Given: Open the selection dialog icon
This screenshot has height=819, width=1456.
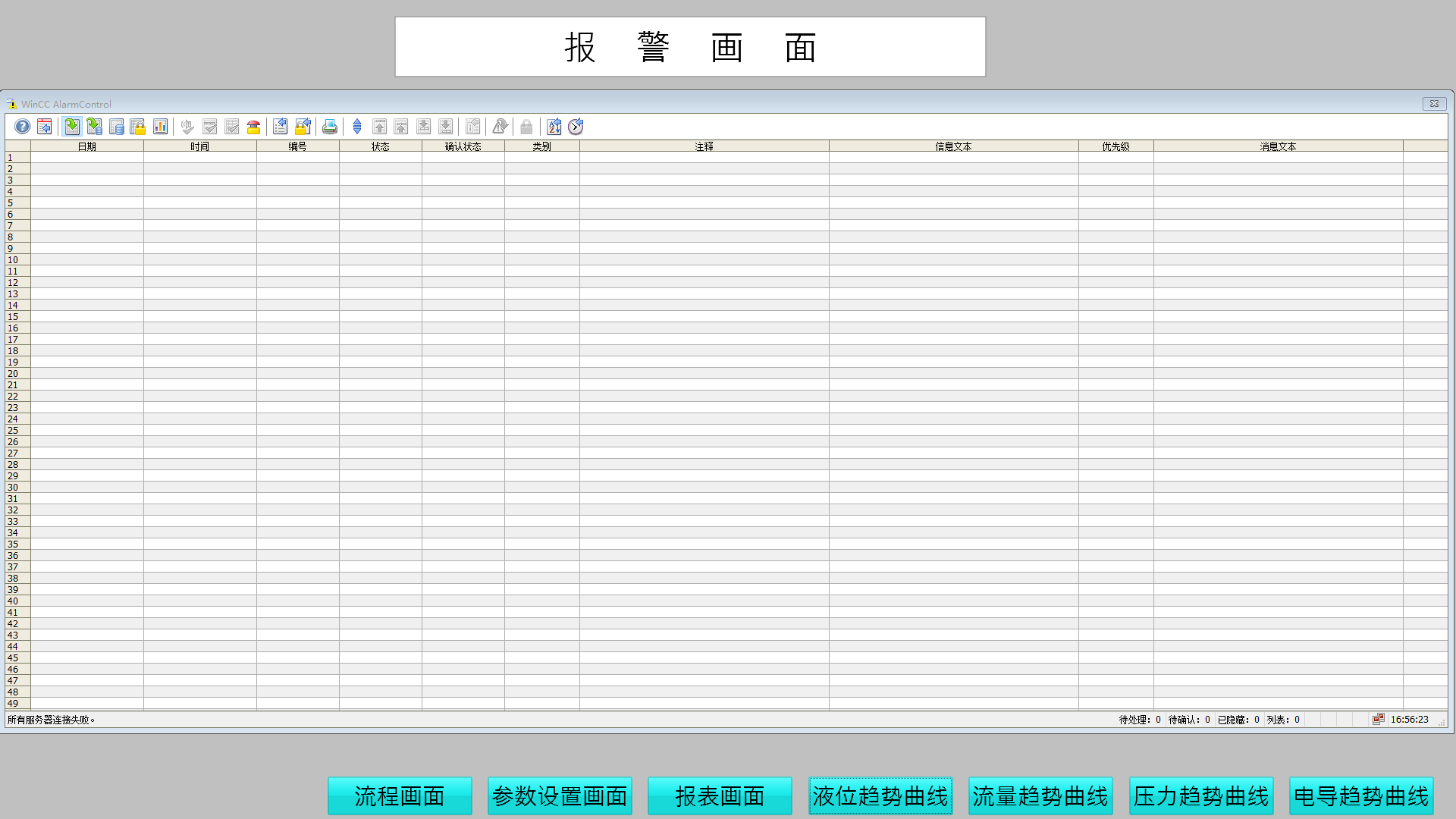Looking at the screenshot, I should click(281, 127).
